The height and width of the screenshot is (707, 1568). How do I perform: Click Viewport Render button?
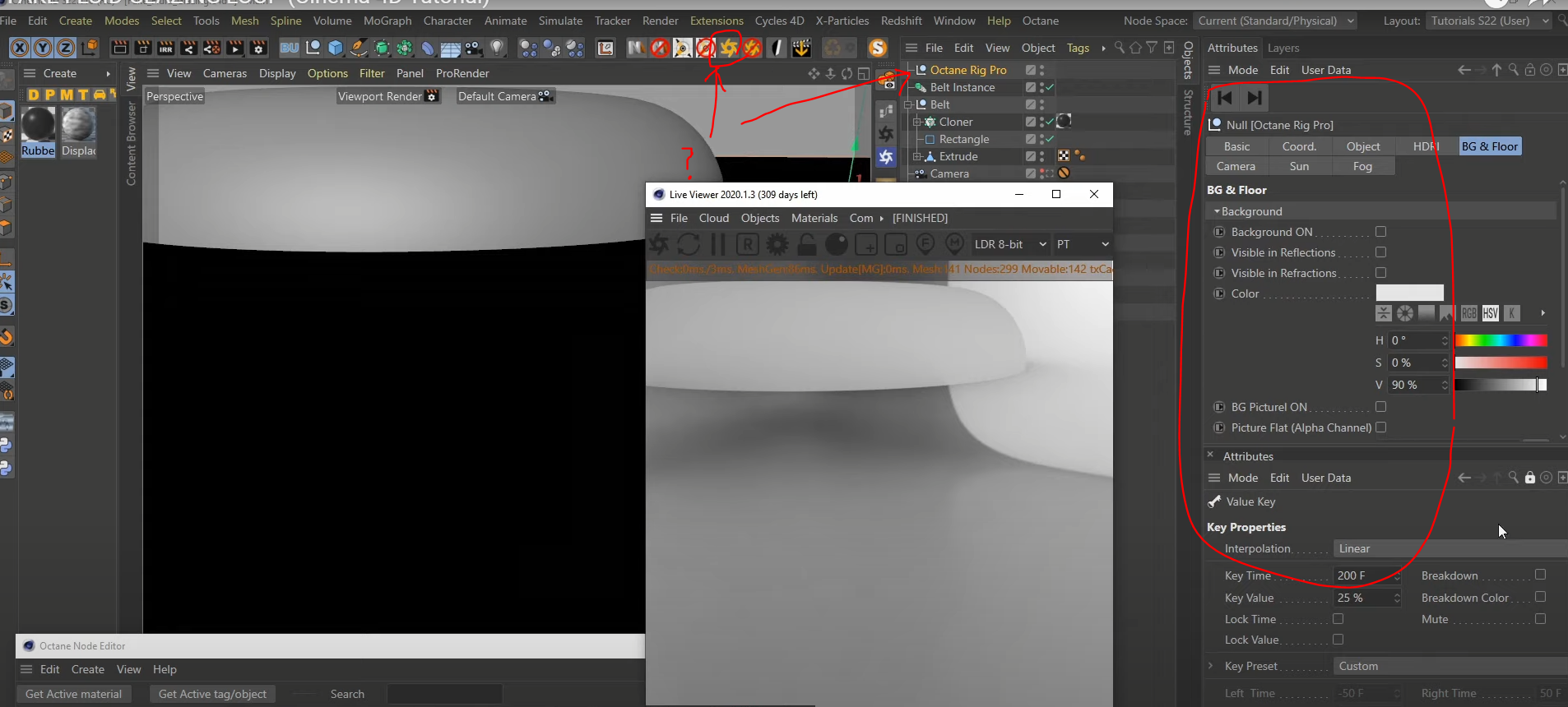tap(388, 96)
